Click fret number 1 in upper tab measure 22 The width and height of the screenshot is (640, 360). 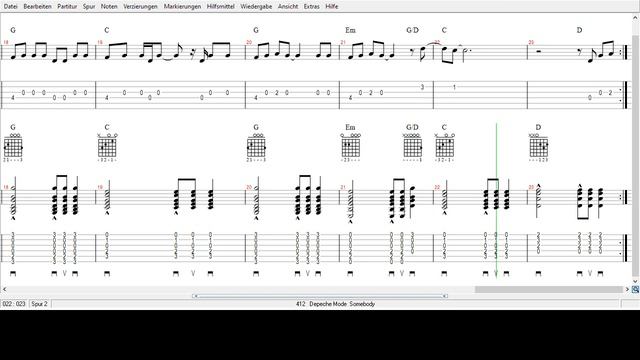454,87
